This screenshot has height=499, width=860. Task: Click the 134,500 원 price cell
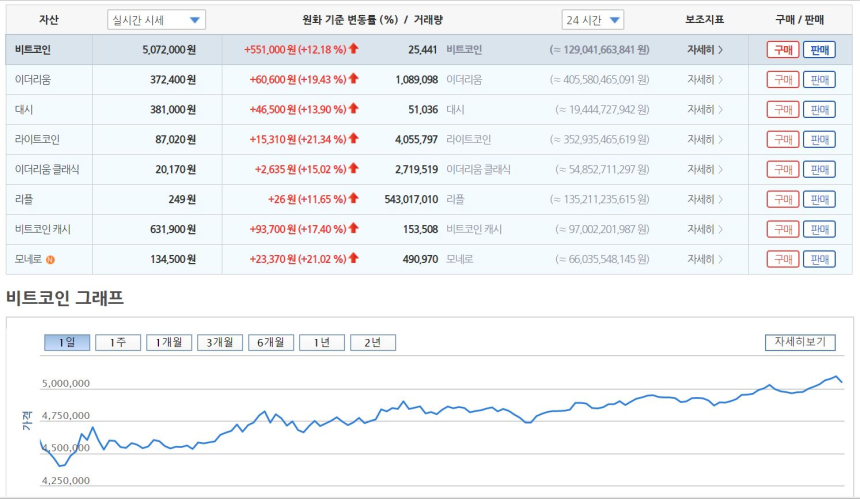(x=173, y=259)
